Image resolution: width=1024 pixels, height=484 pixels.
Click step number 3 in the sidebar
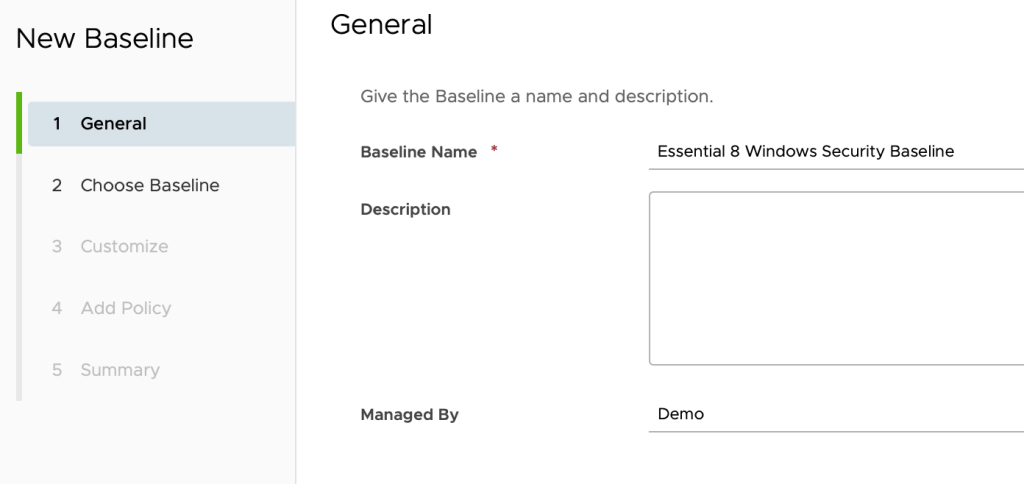pos(57,246)
